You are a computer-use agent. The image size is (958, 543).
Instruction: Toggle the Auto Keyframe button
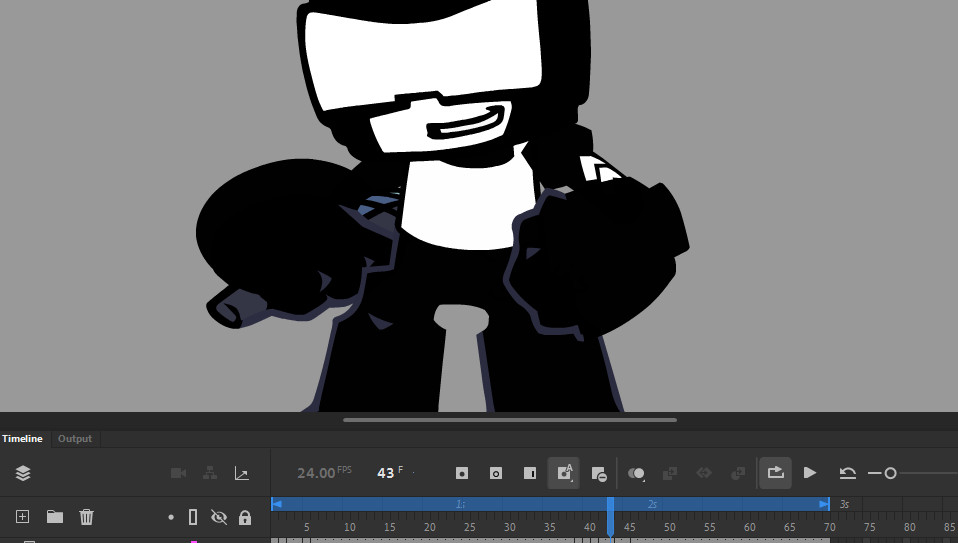(x=564, y=473)
